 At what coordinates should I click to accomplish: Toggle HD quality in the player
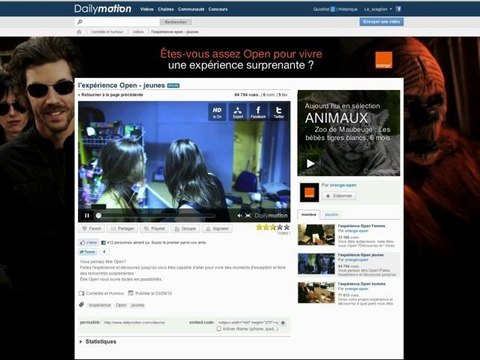click(x=217, y=112)
